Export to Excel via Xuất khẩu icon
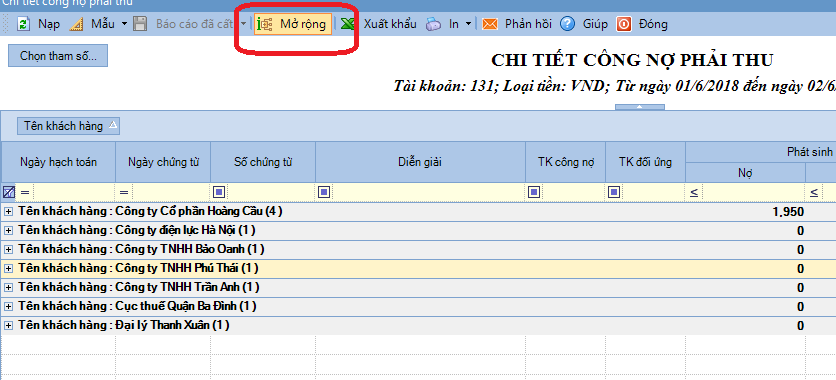 [348, 24]
